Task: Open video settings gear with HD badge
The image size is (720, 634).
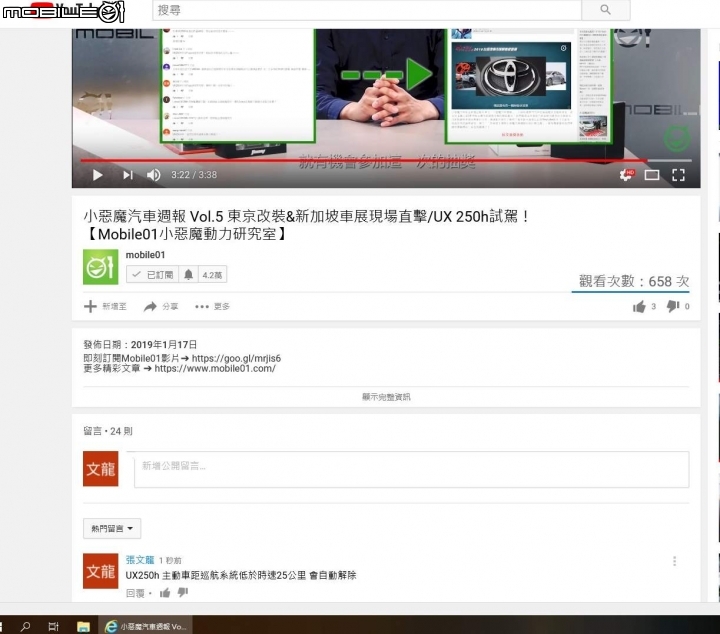Action: (626, 174)
